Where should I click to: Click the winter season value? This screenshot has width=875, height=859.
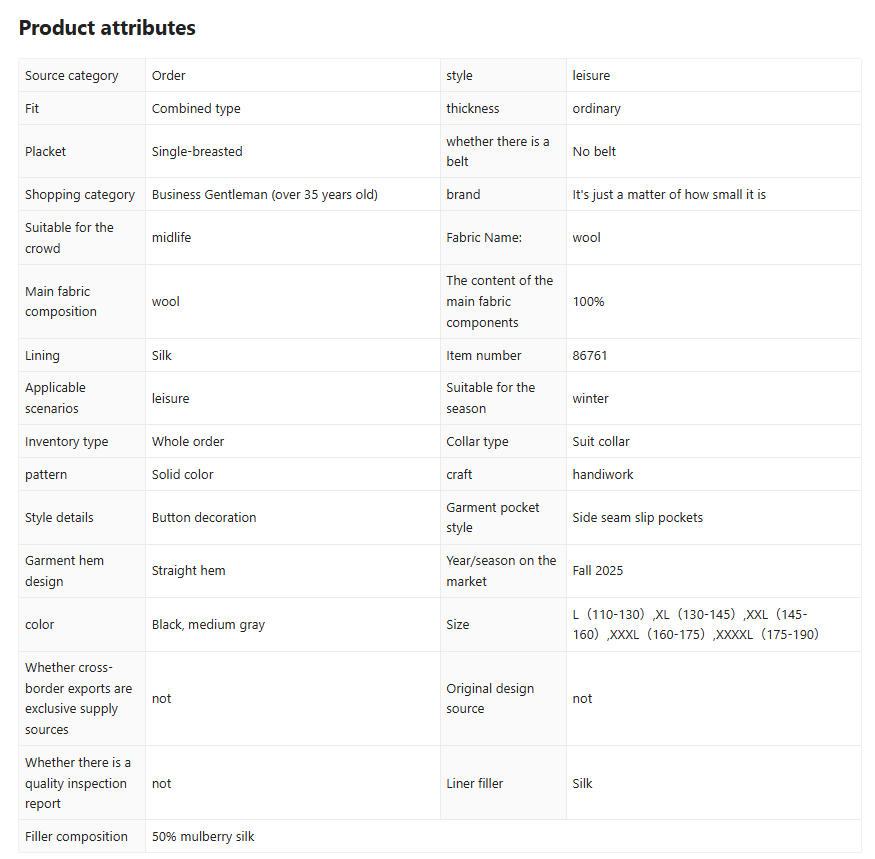(590, 399)
